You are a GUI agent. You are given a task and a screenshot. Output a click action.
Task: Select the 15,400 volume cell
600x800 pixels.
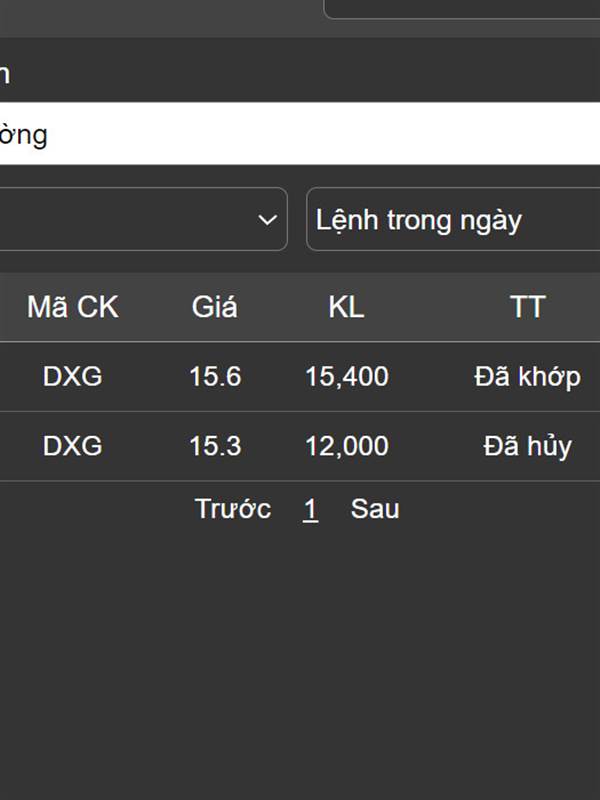pyautogui.click(x=347, y=377)
